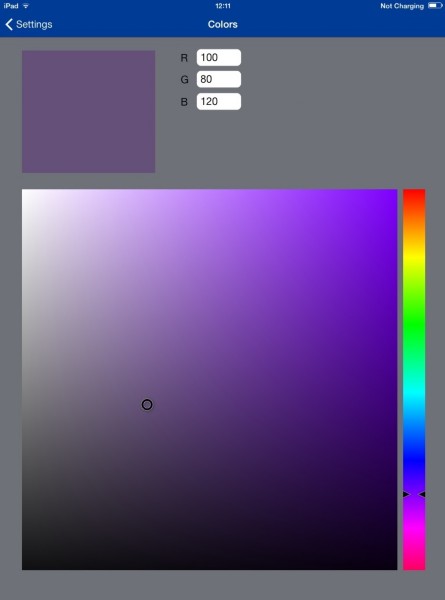445x600 pixels.
Task: Click the right black arrow on the hue bar
Action: (x=422, y=494)
